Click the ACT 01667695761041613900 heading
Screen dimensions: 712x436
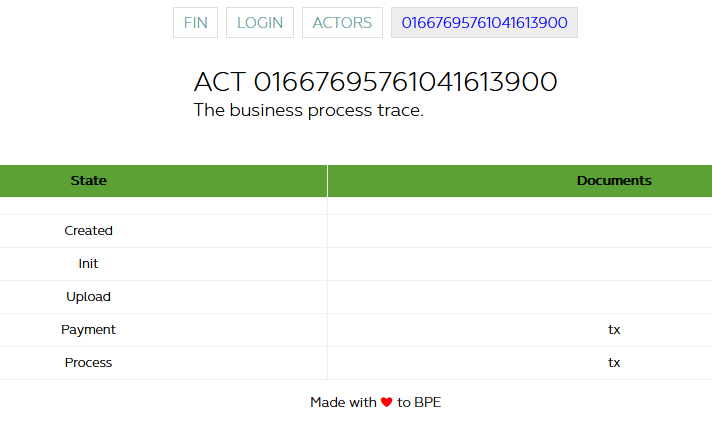point(375,82)
